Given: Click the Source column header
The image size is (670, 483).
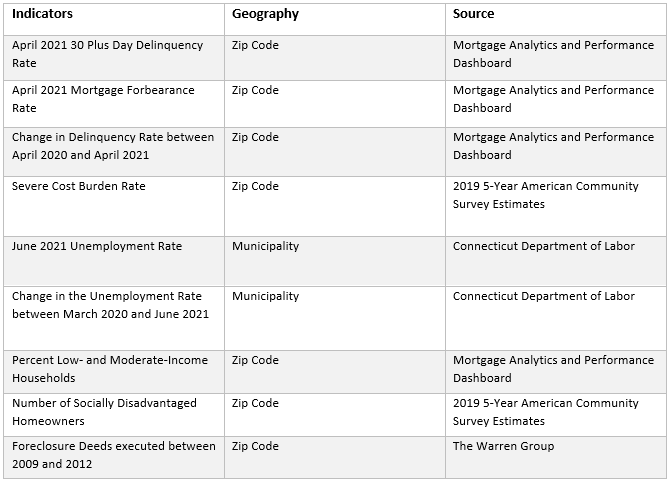Looking at the screenshot, I should 473,14.
